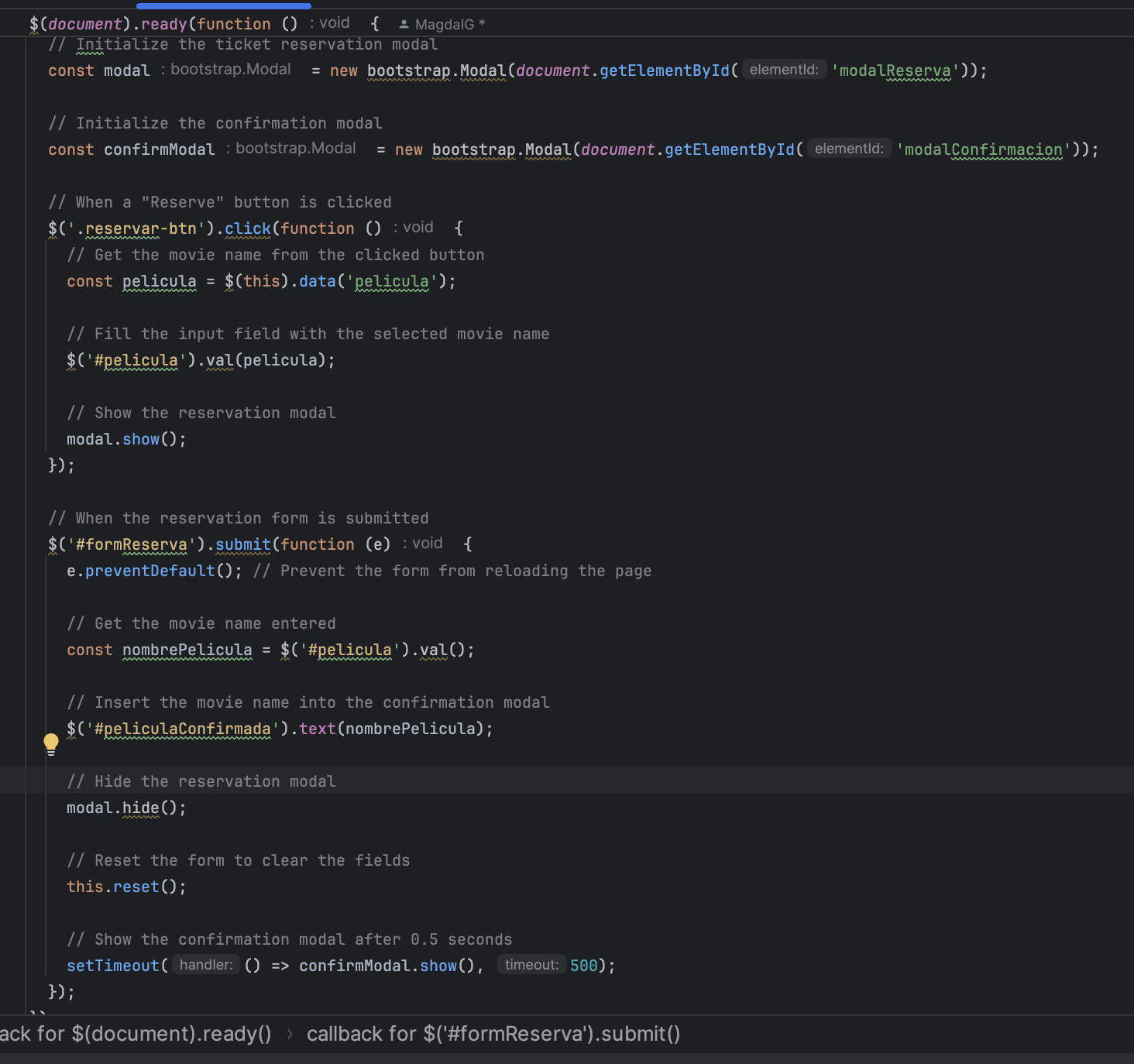1134x1064 pixels.
Task: Click the elementId hint before 'modalReserva'
Action: (784, 70)
